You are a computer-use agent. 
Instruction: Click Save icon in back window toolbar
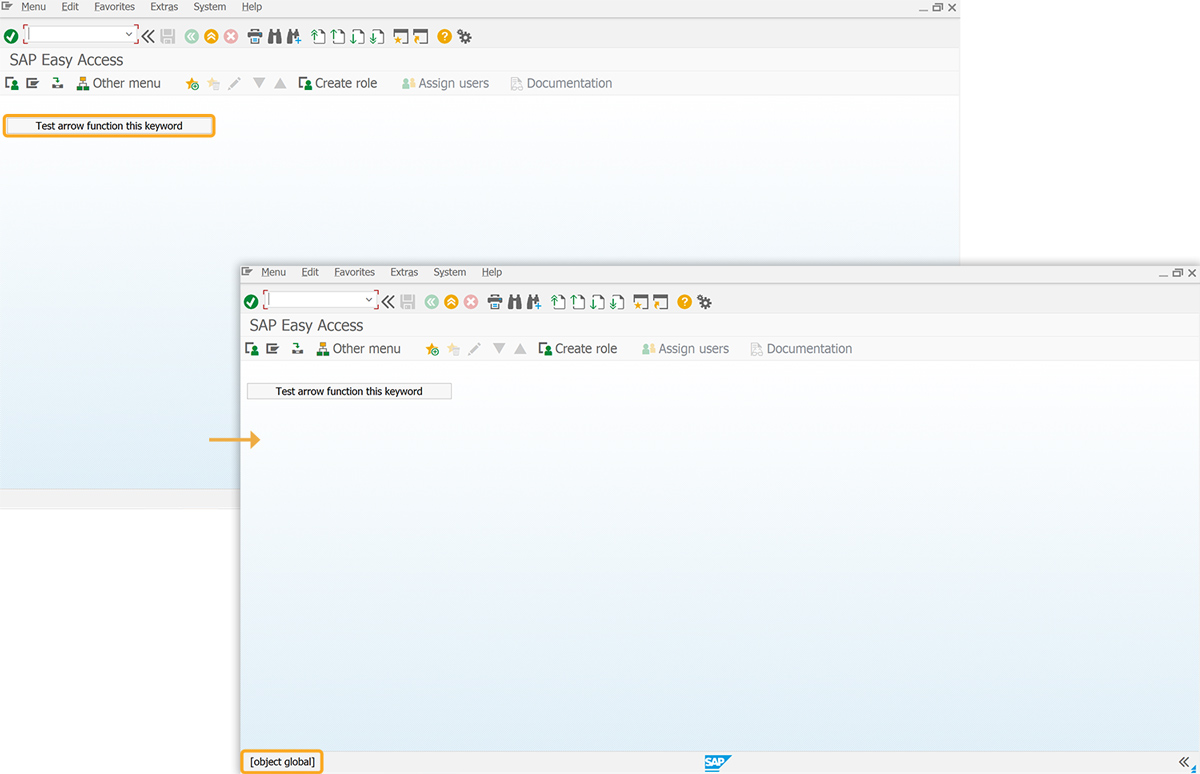point(167,36)
